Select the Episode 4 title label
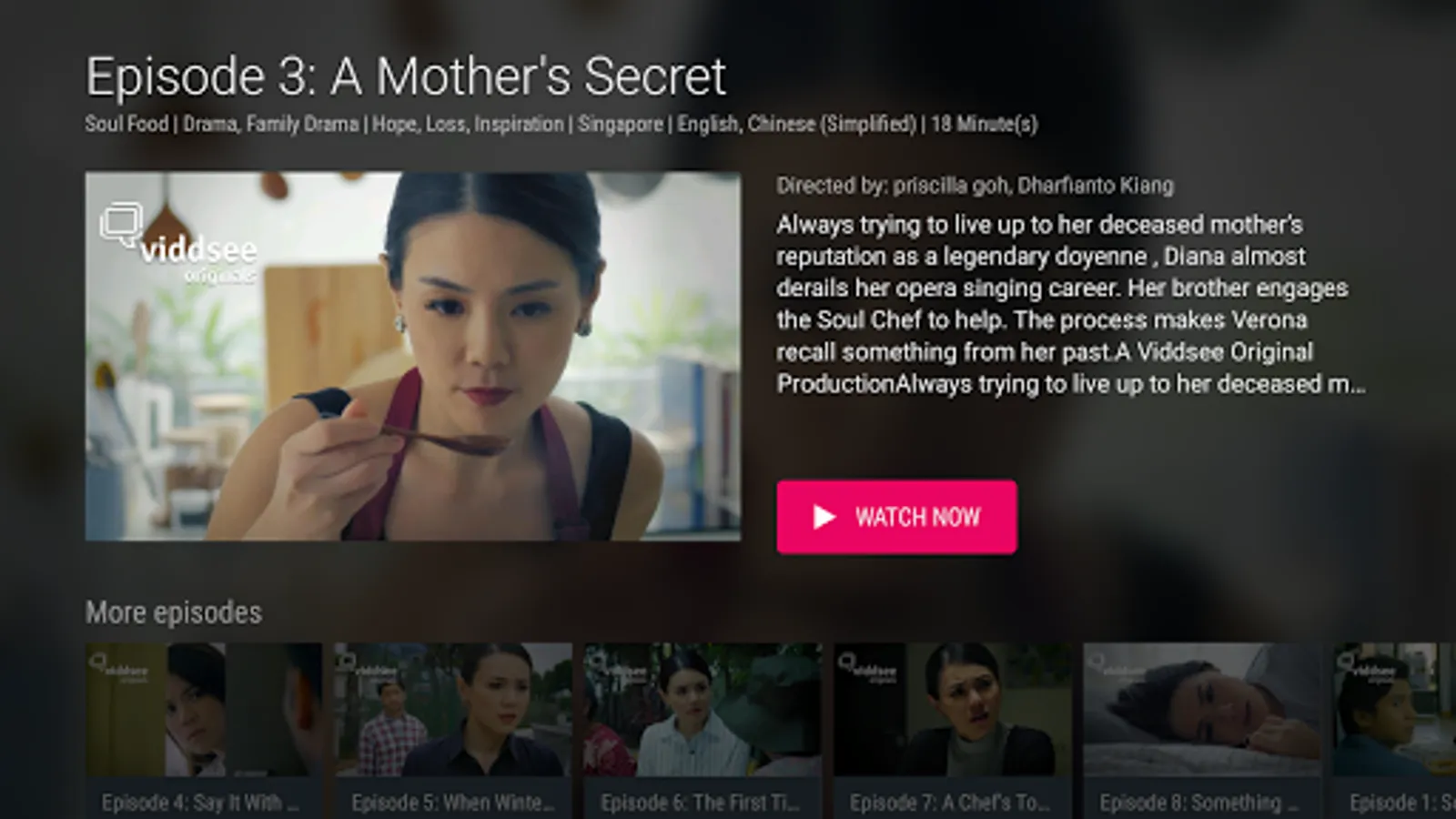The image size is (1456, 819). pos(200,803)
